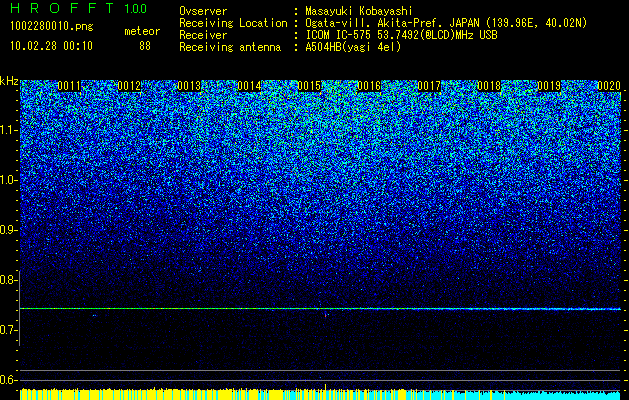Click the 0.8 frequency axis label
Image resolution: width=629 pixels, height=400 pixels.
point(8,280)
